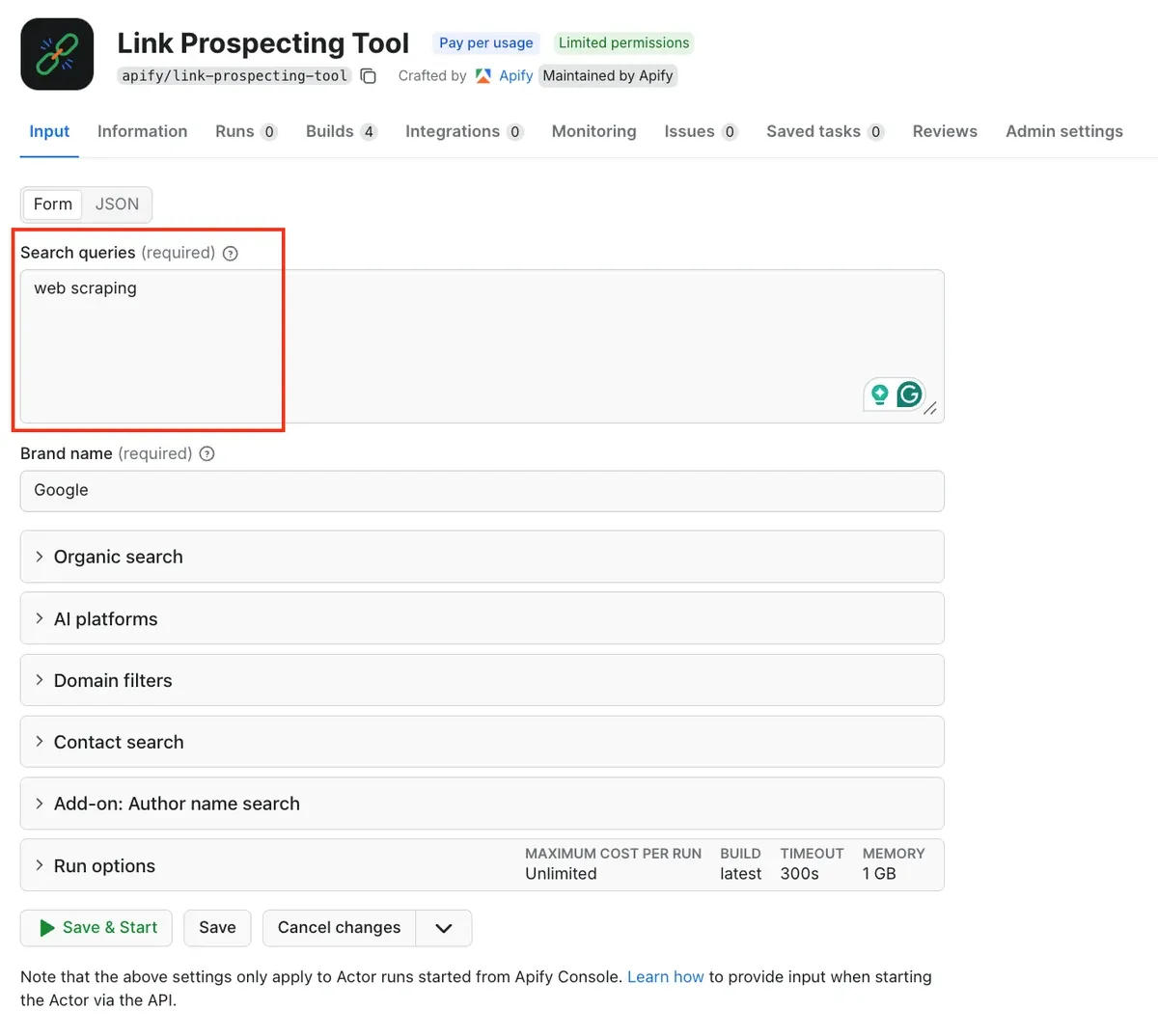Image resolution: width=1158 pixels, height=1036 pixels.
Task: Open the Builds tab
Action: [342, 132]
